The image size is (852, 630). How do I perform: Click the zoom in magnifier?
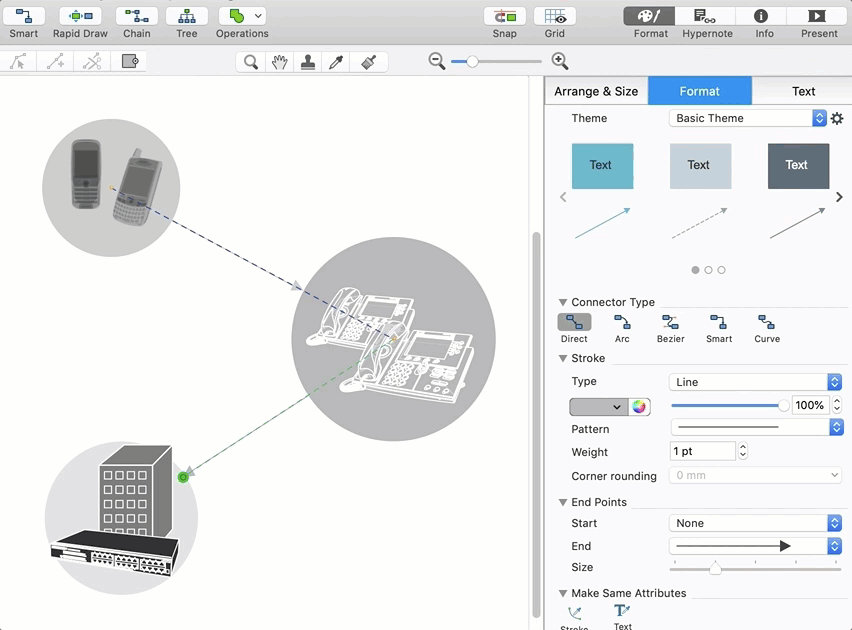[x=560, y=61]
